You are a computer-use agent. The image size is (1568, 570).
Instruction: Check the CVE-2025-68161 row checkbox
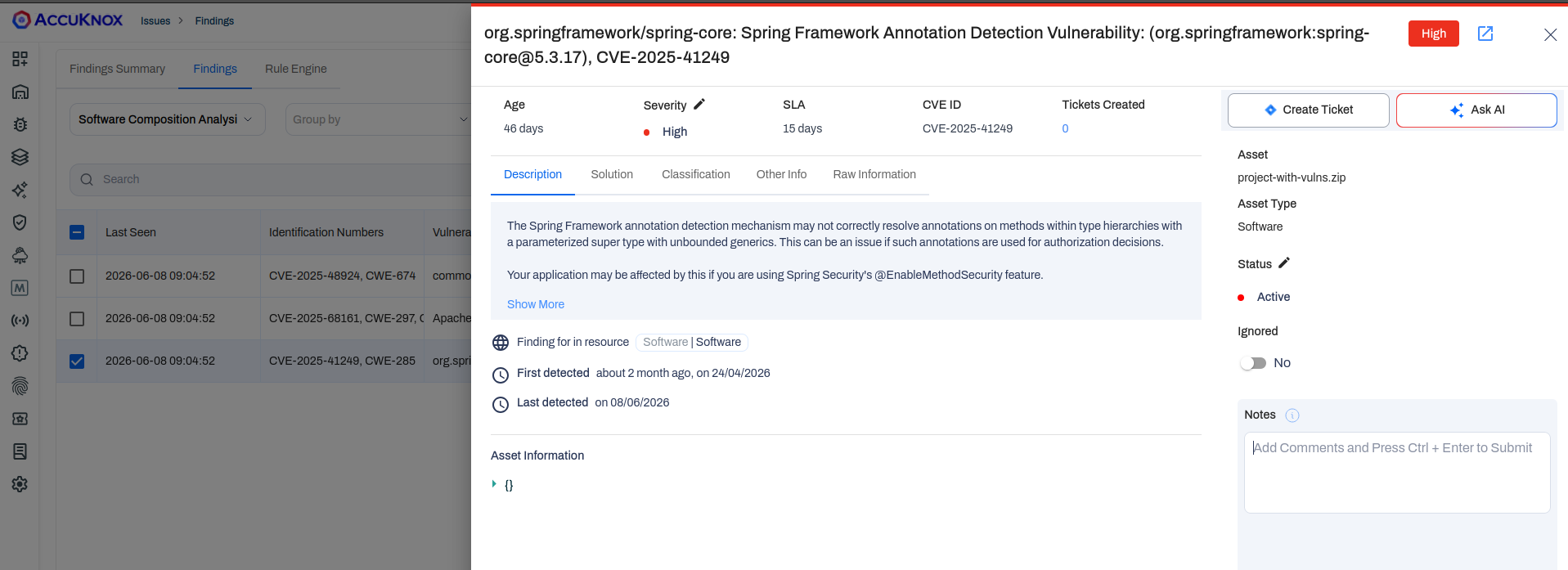coord(77,319)
